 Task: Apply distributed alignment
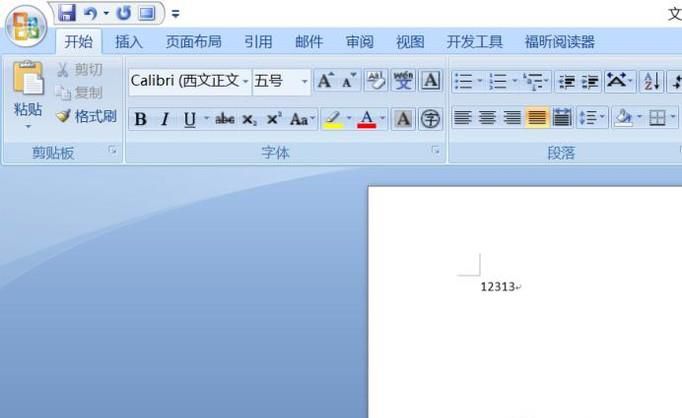pyautogui.click(x=562, y=117)
